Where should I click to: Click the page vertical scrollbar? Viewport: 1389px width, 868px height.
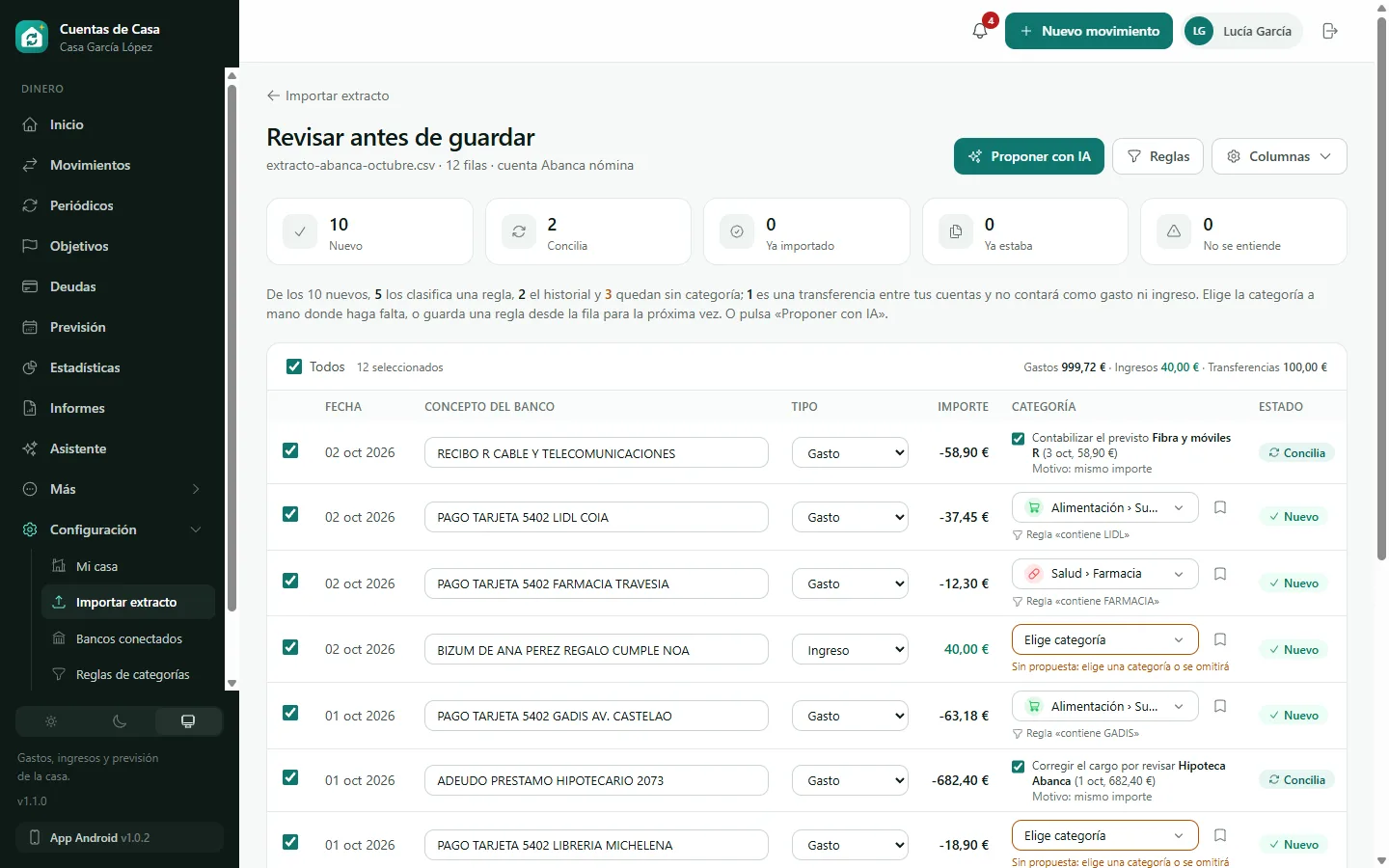1381,289
